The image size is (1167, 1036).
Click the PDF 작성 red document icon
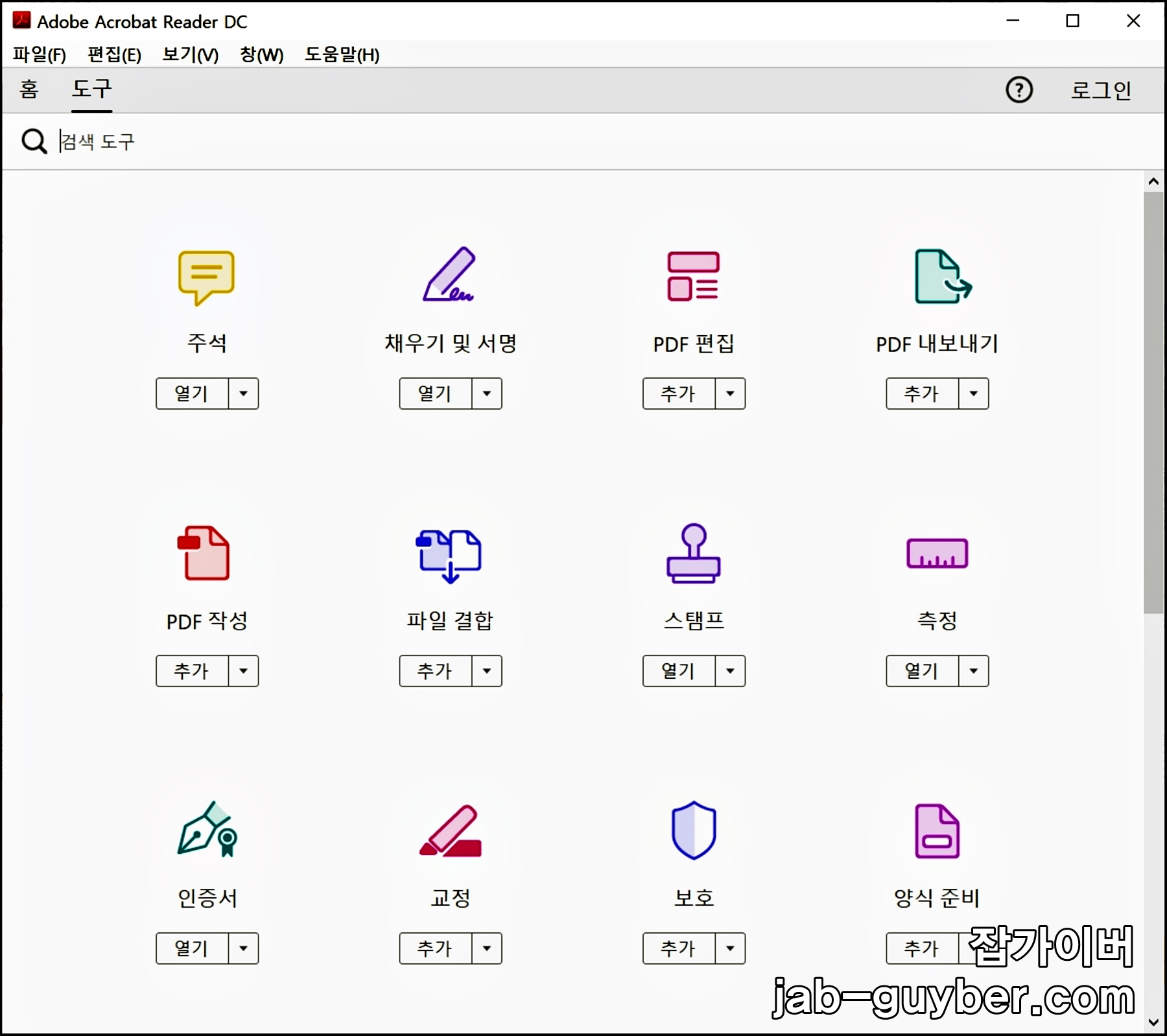pyautogui.click(x=204, y=553)
